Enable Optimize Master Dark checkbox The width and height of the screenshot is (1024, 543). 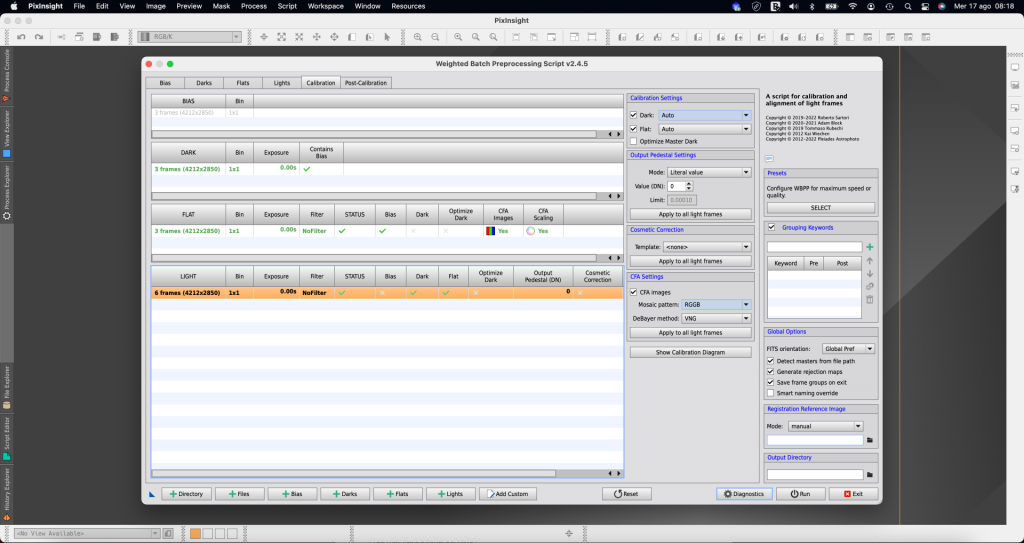(x=633, y=141)
